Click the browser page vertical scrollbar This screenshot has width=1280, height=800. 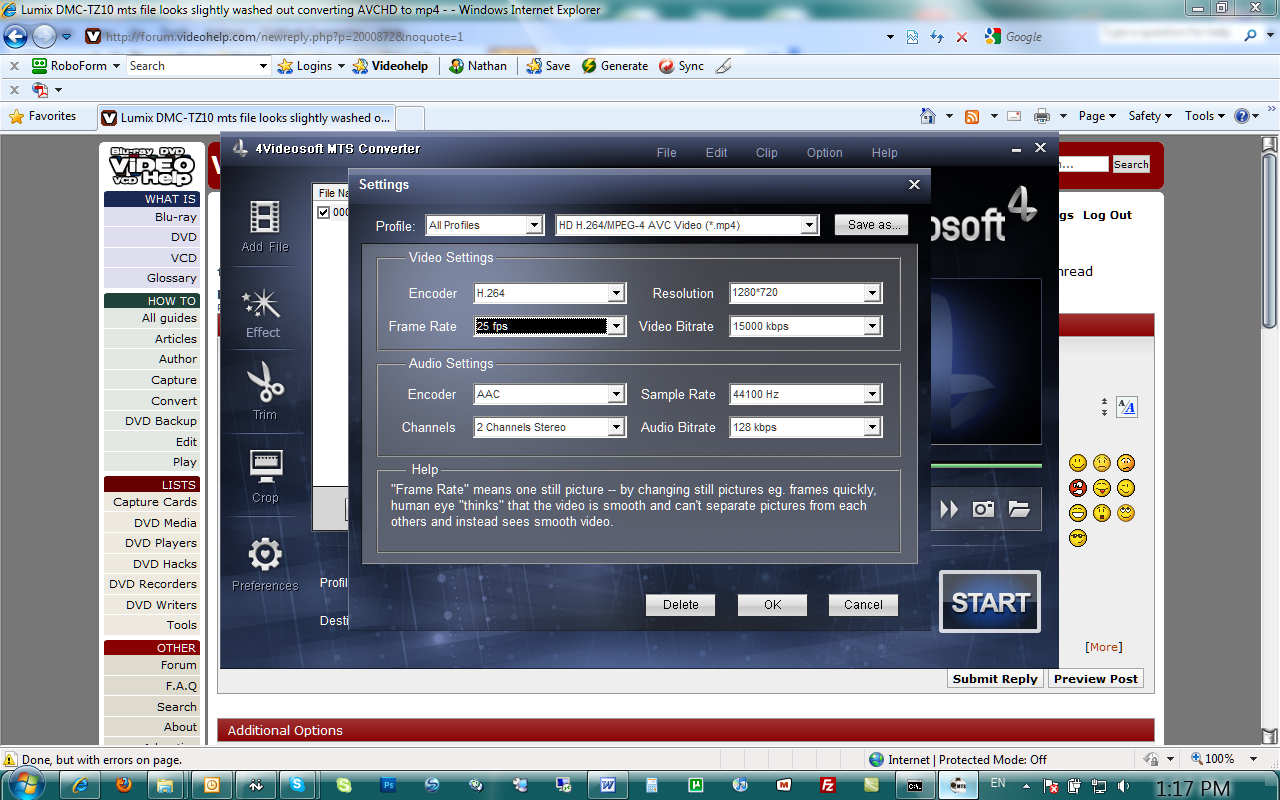coord(1270,440)
